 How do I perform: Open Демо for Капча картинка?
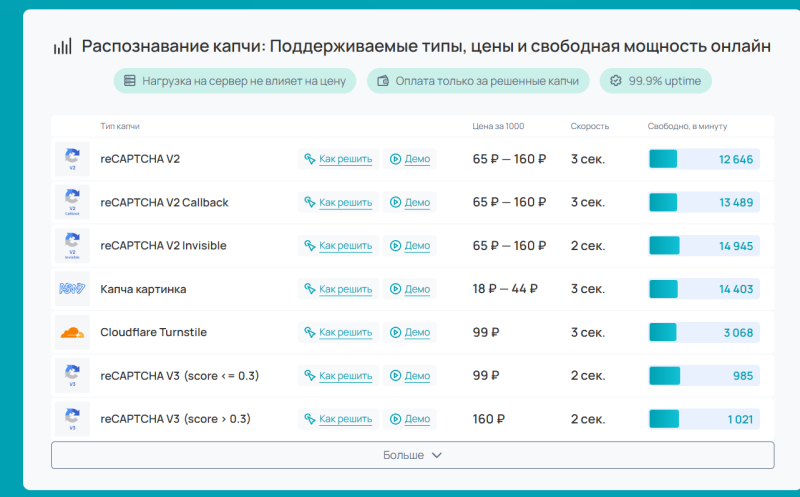pos(410,289)
